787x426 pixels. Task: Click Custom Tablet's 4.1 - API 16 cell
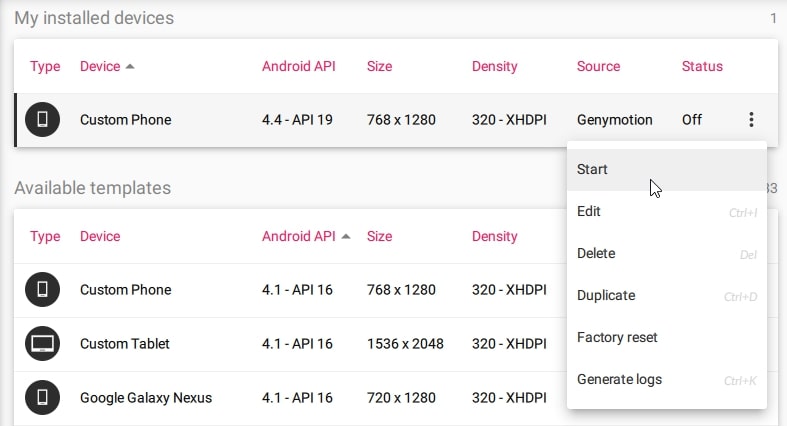[x=297, y=344]
